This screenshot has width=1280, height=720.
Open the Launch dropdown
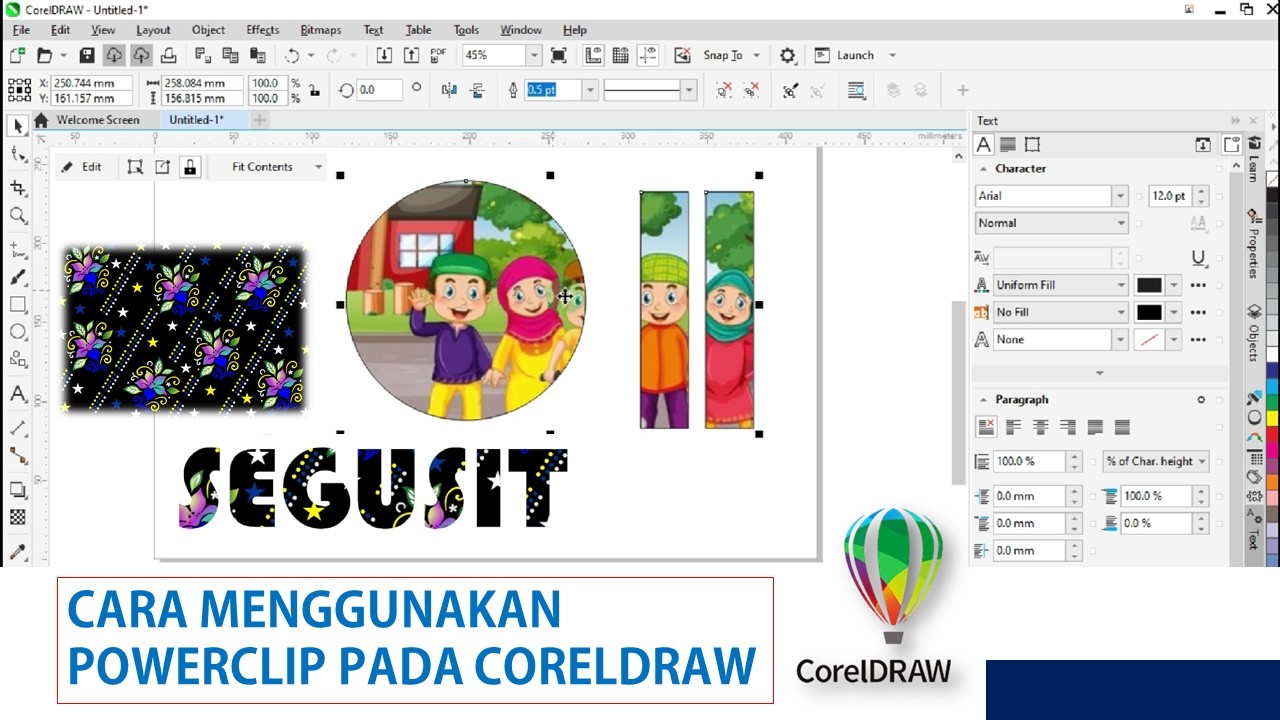coord(892,55)
